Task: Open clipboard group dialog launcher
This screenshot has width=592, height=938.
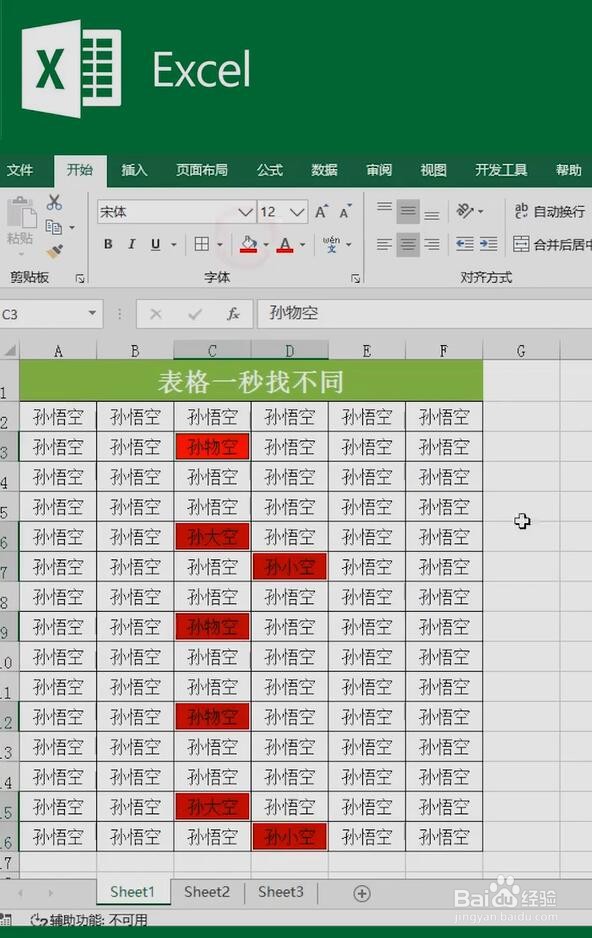Action: pos(80,279)
